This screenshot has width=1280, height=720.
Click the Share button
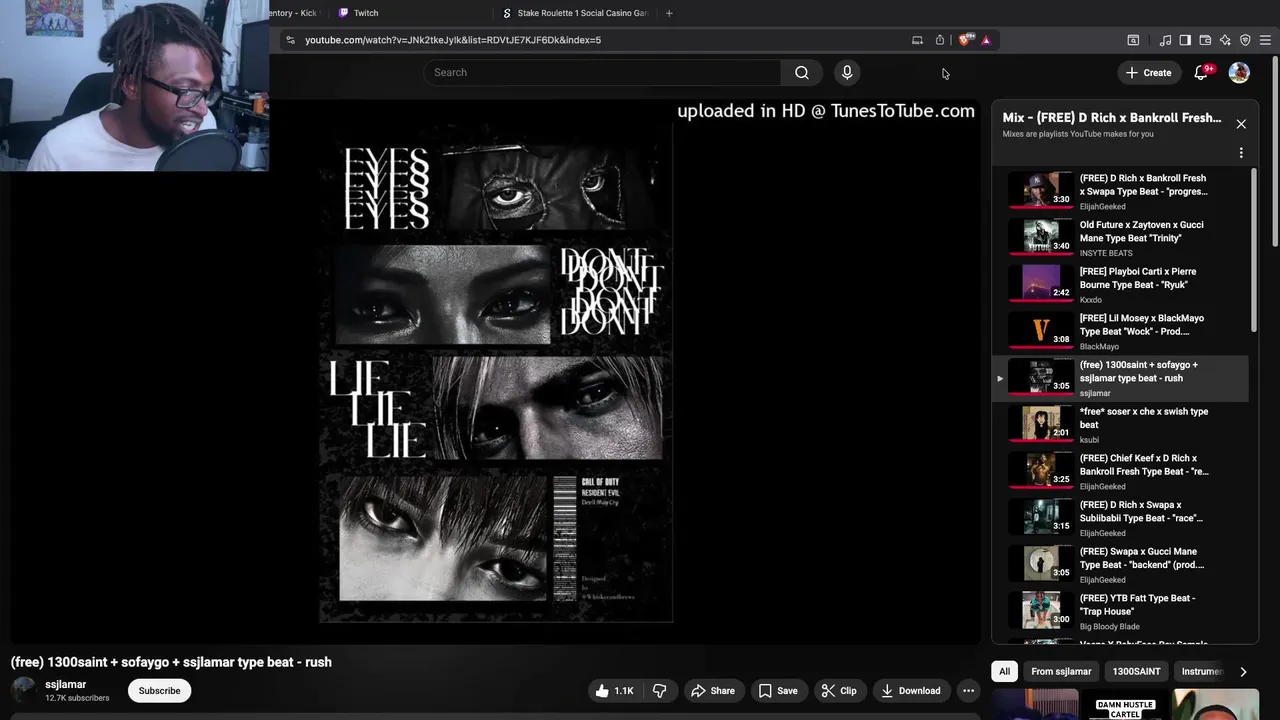[x=713, y=690]
